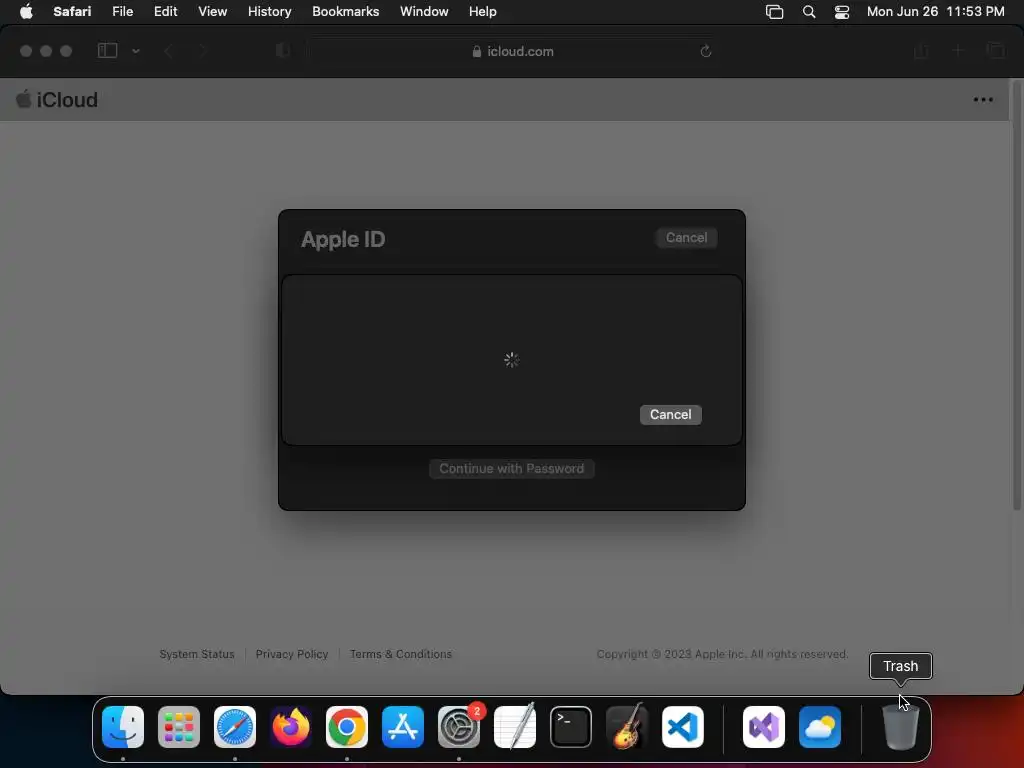Open the Window menu
1024x768 pixels.
click(x=424, y=12)
